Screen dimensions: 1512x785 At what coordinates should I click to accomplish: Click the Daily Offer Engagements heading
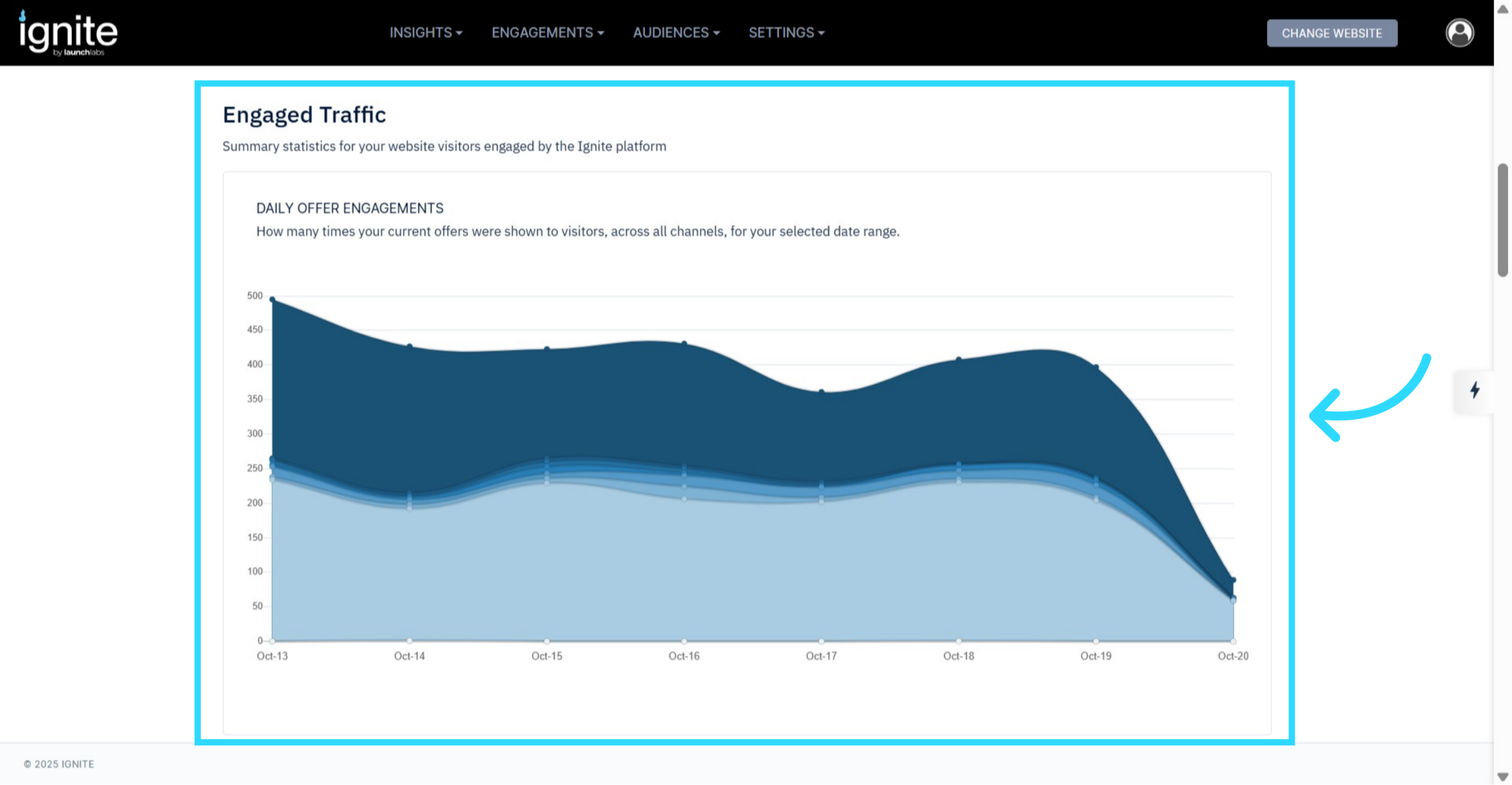point(350,208)
